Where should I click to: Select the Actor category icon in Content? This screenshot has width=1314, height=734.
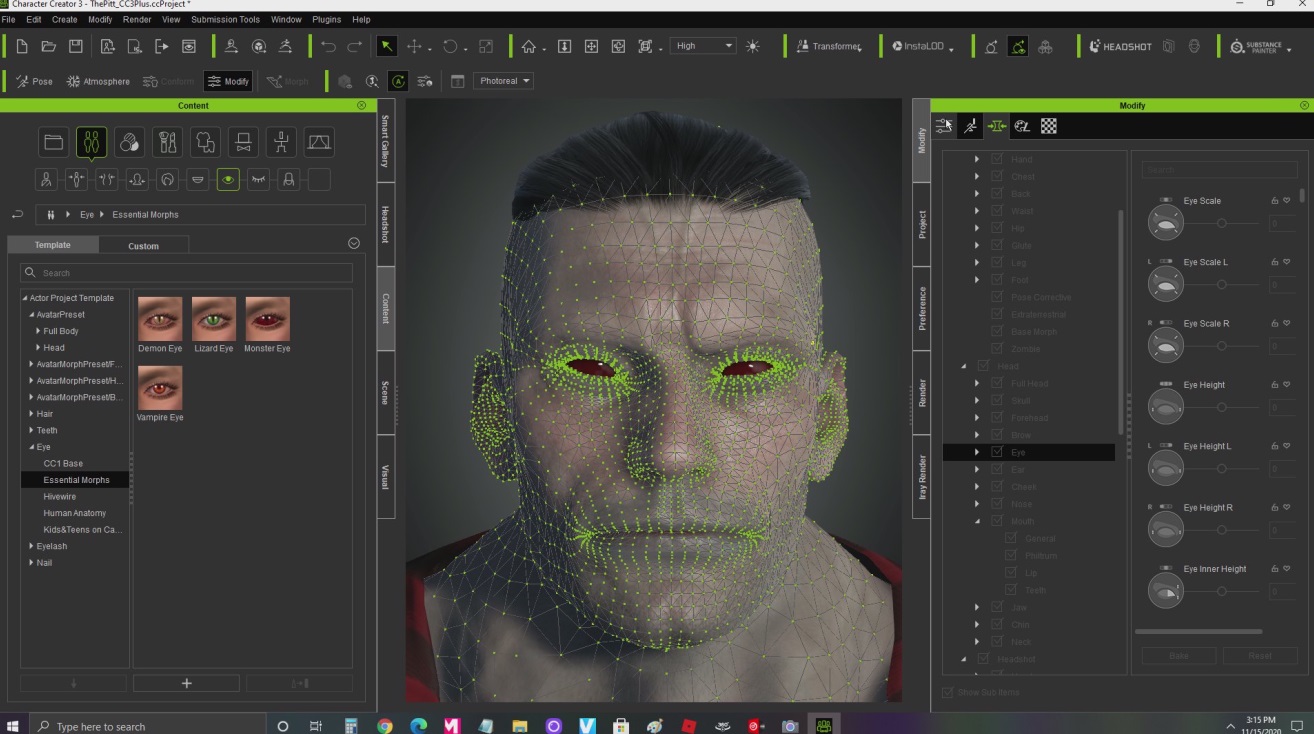[91, 142]
